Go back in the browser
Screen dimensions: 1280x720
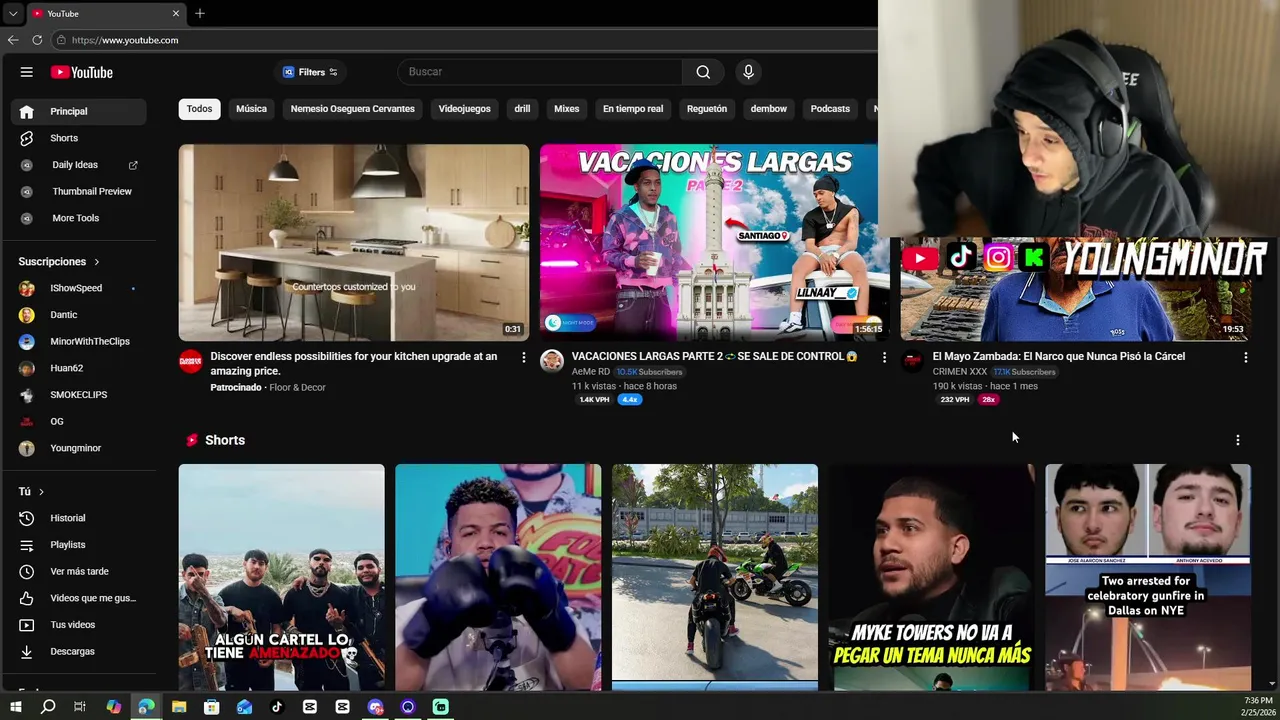tap(12, 40)
